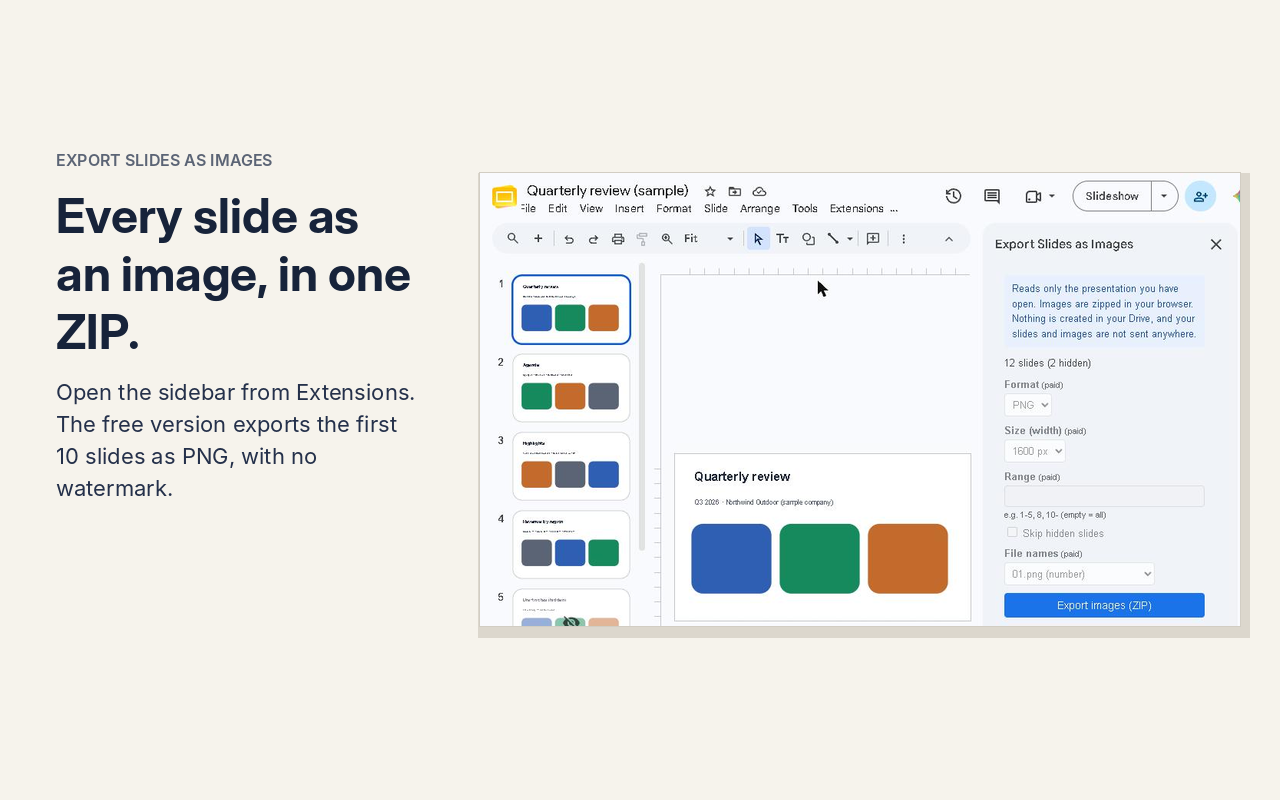Open the three-dot more toolbar options

(x=904, y=239)
